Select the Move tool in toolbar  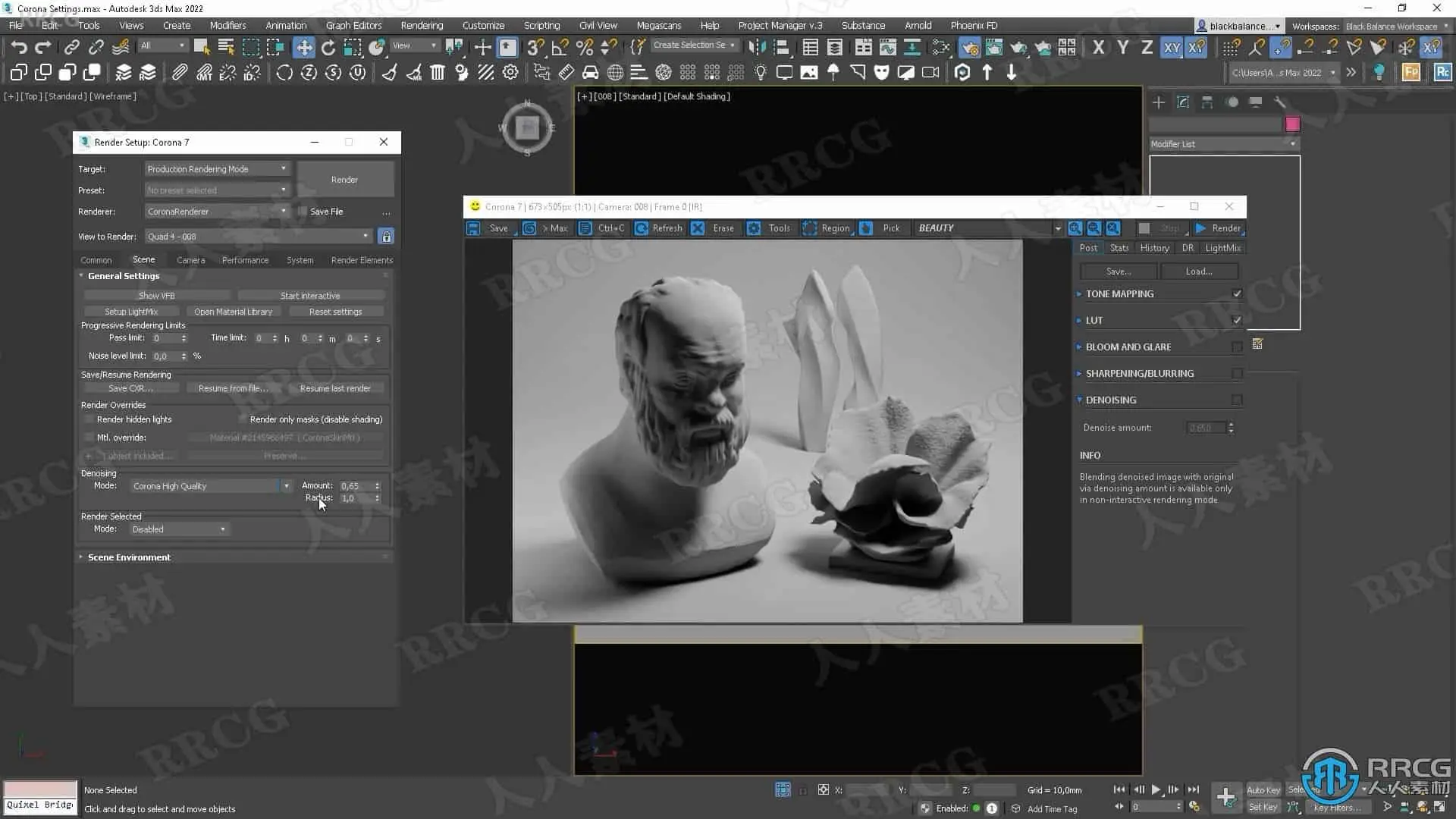click(x=304, y=48)
